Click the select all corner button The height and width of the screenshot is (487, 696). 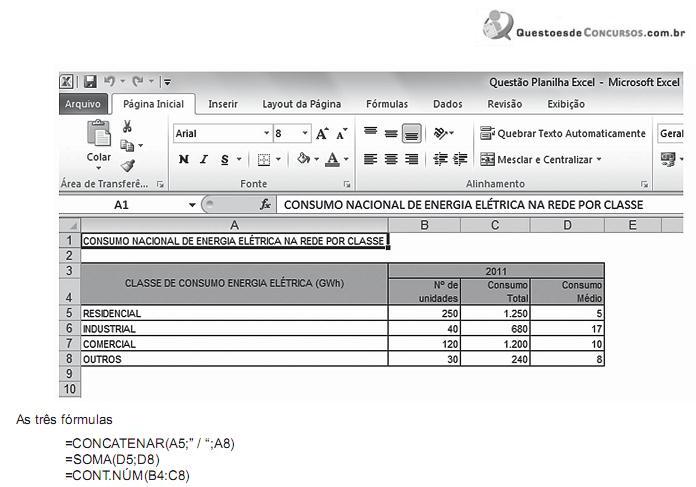coord(70,225)
